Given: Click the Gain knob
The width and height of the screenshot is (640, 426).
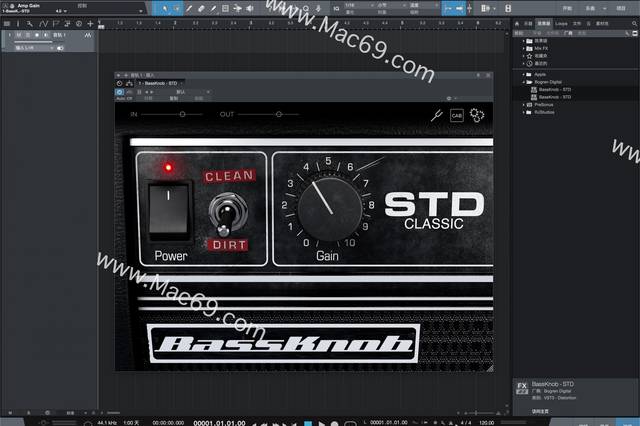Looking at the screenshot, I should 330,208.
